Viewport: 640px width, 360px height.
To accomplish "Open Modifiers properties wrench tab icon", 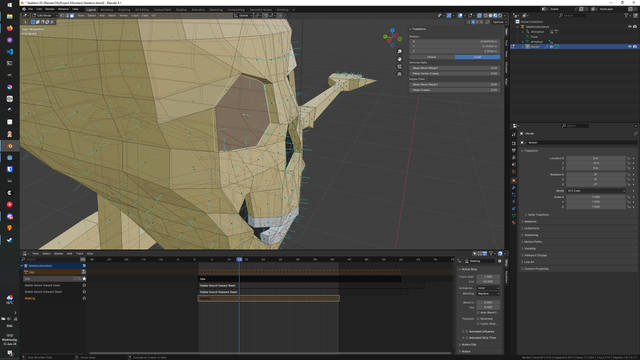I will pyautogui.click(x=513, y=187).
